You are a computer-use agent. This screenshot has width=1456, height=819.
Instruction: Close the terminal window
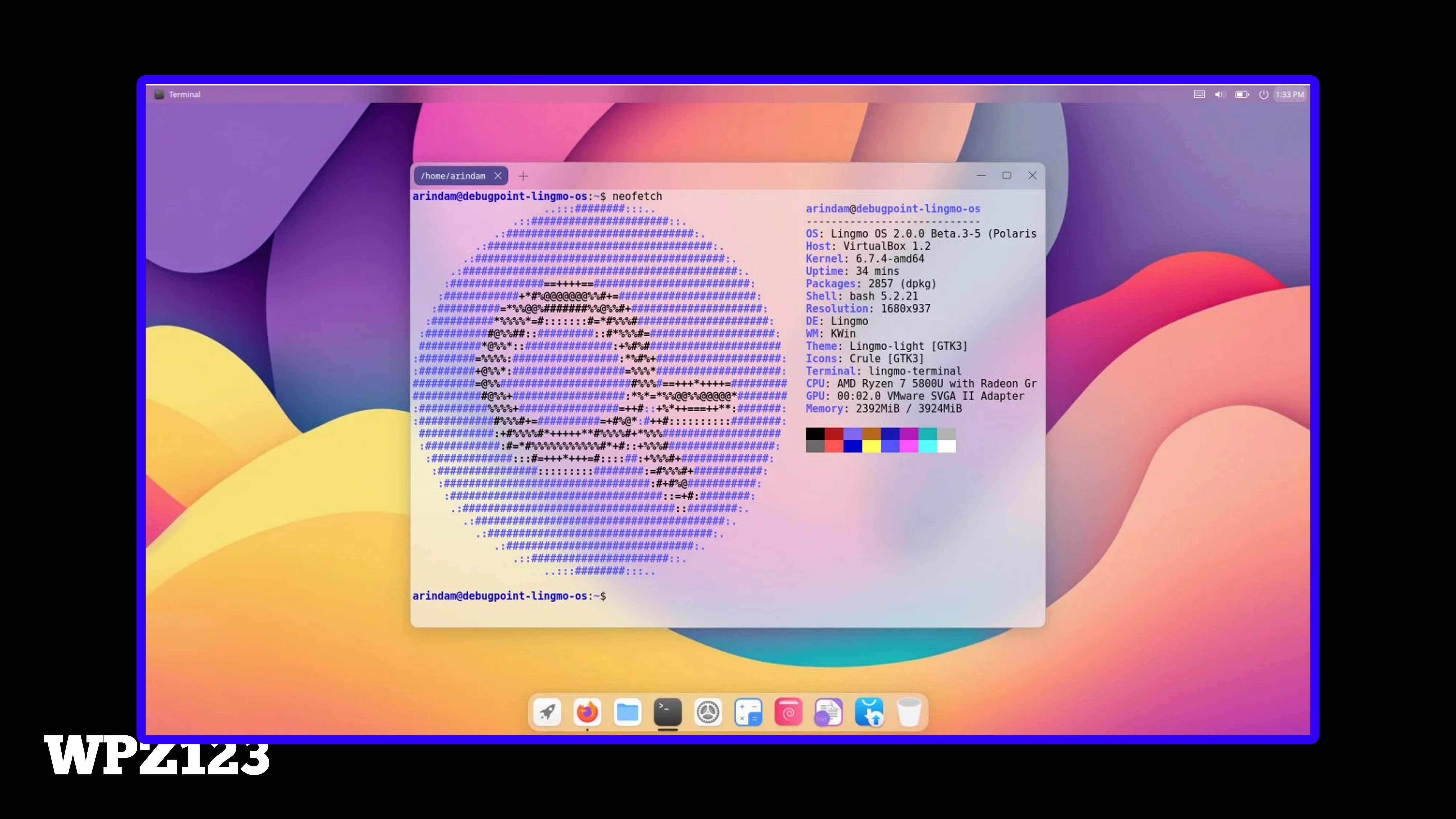tap(1032, 175)
